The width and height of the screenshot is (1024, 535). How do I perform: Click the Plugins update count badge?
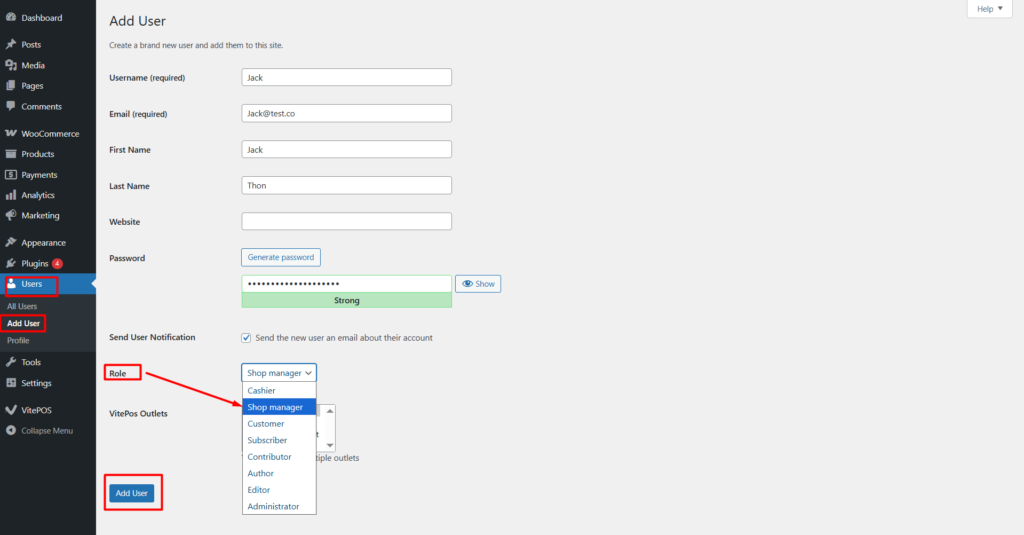(57, 263)
